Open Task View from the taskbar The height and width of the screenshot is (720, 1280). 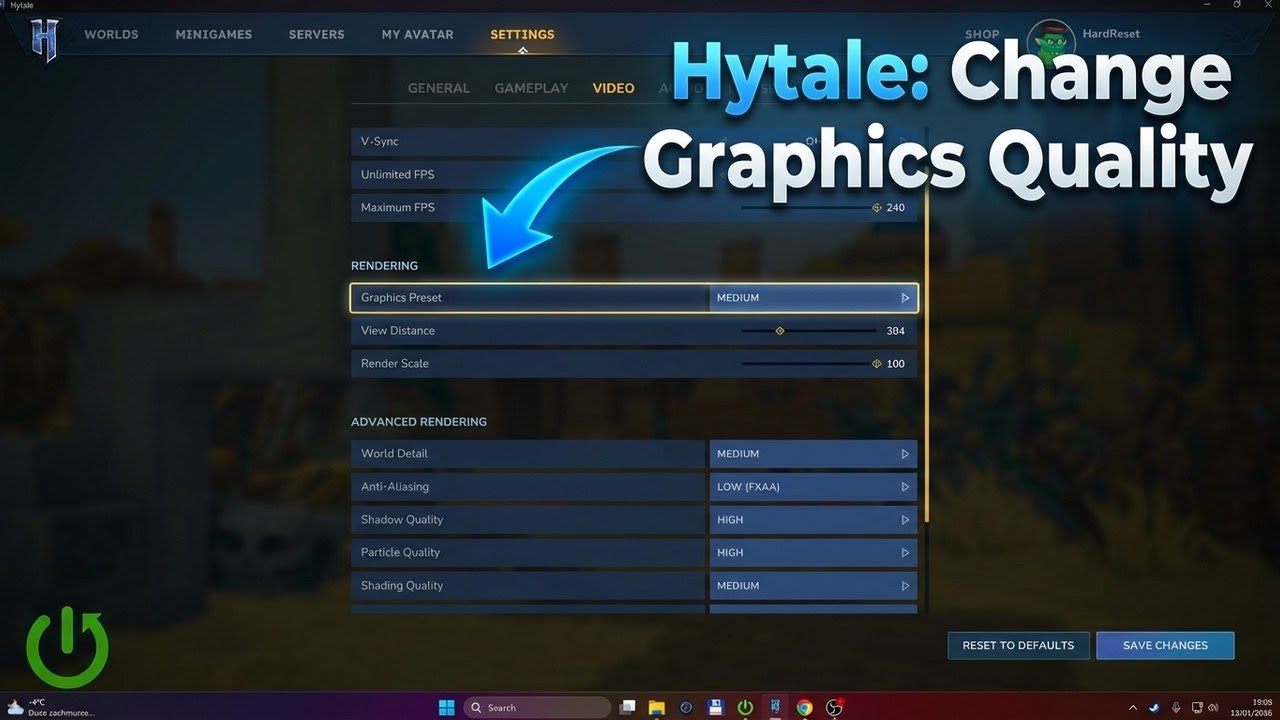[x=627, y=707]
